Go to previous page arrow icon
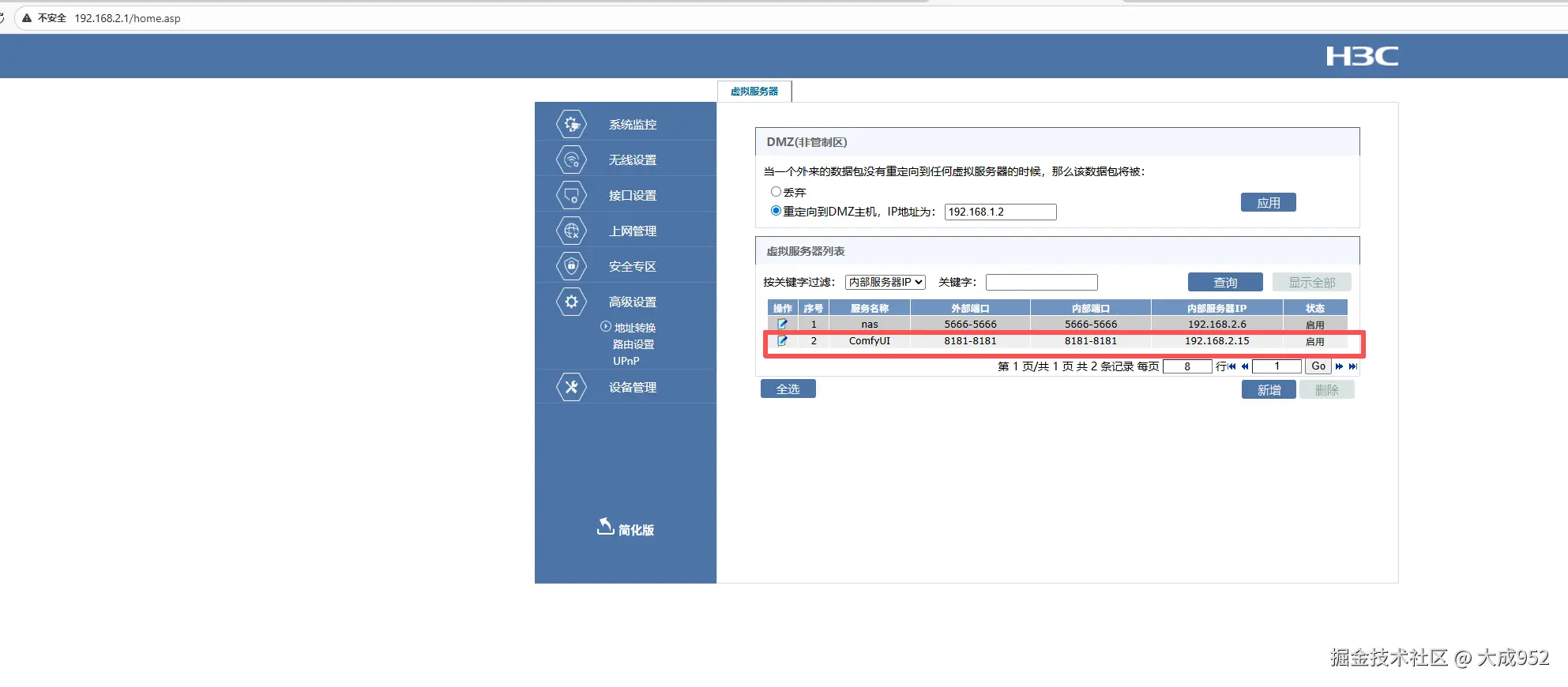 (x=1245, y=366)
